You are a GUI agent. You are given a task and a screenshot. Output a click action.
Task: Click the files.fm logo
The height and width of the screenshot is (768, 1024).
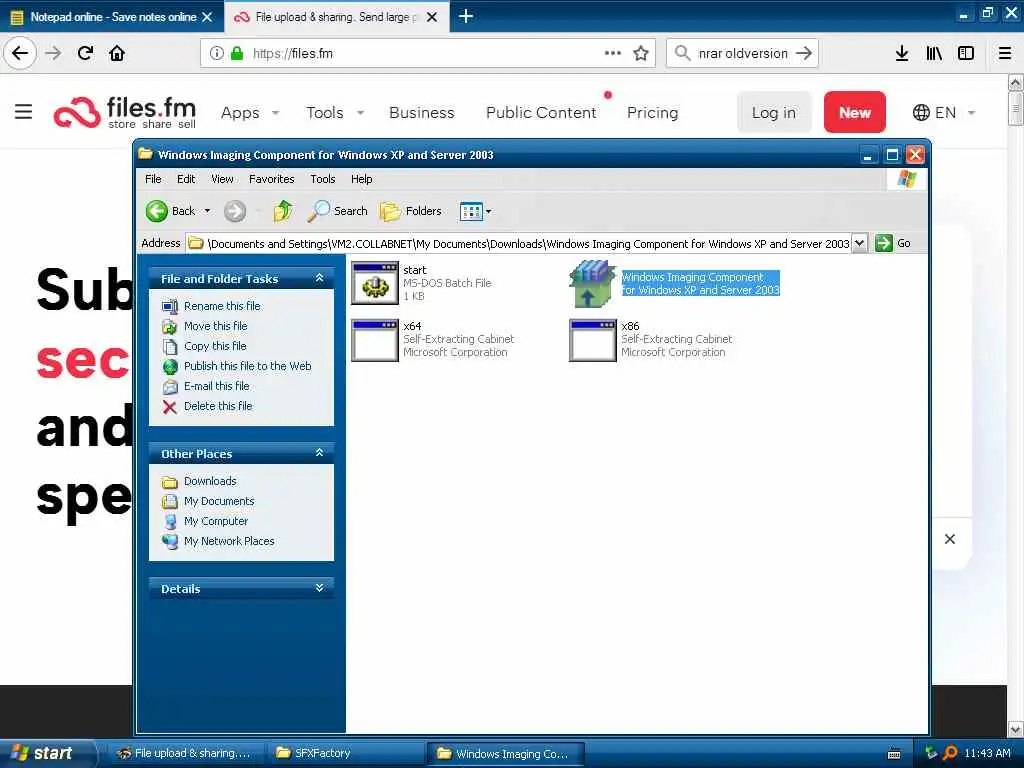point(125,112)
